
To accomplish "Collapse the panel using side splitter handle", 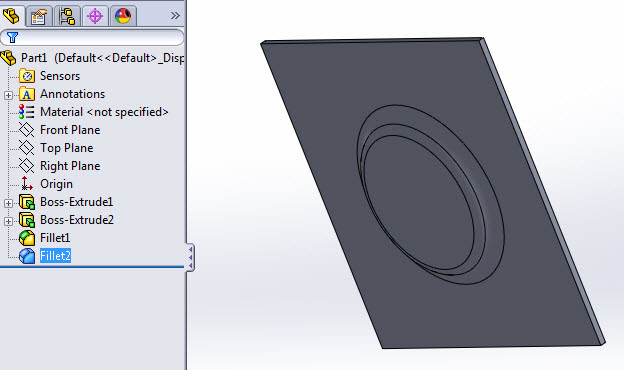I will click(x=190, y=257).
